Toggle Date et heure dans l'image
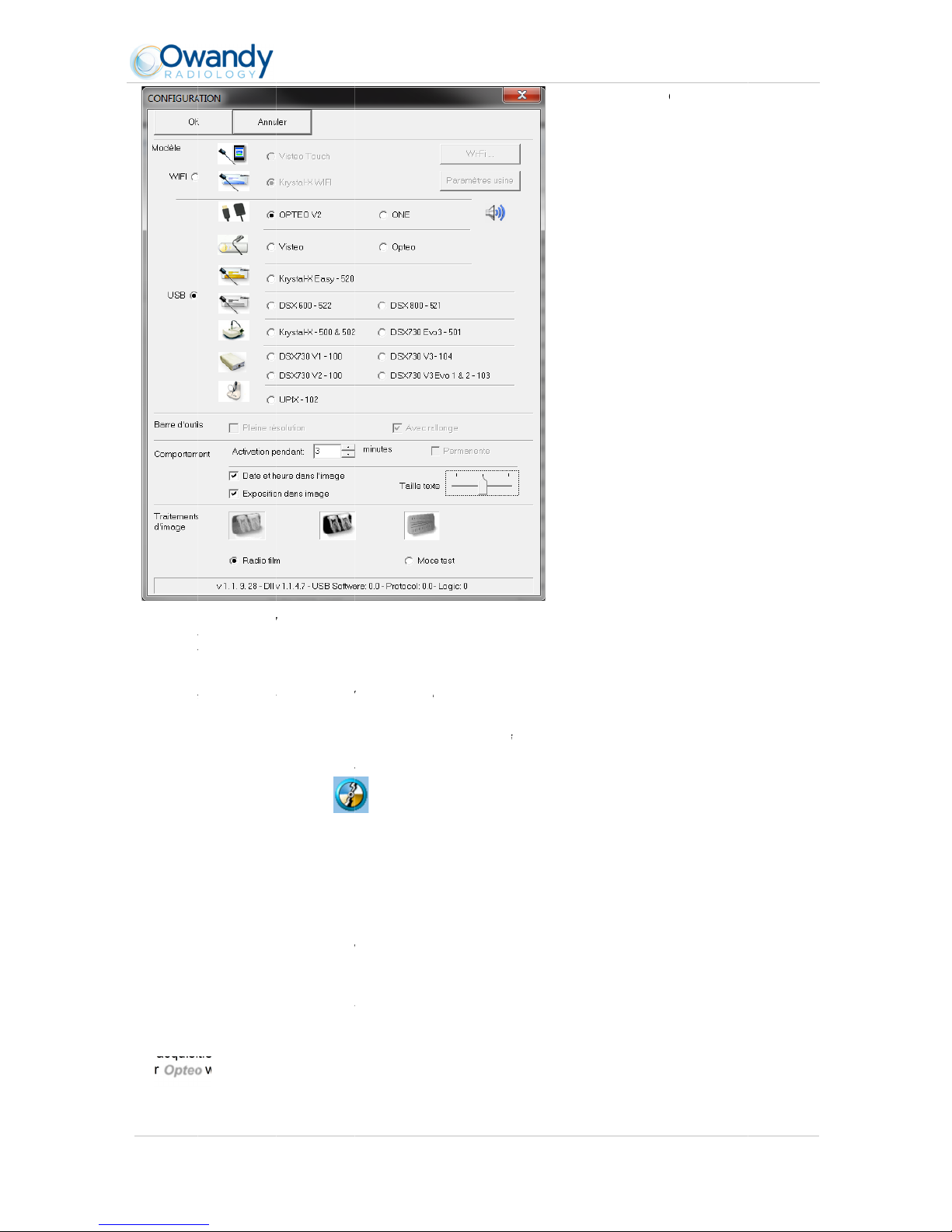Screen dimensions: 952x1232 (234, 476)
